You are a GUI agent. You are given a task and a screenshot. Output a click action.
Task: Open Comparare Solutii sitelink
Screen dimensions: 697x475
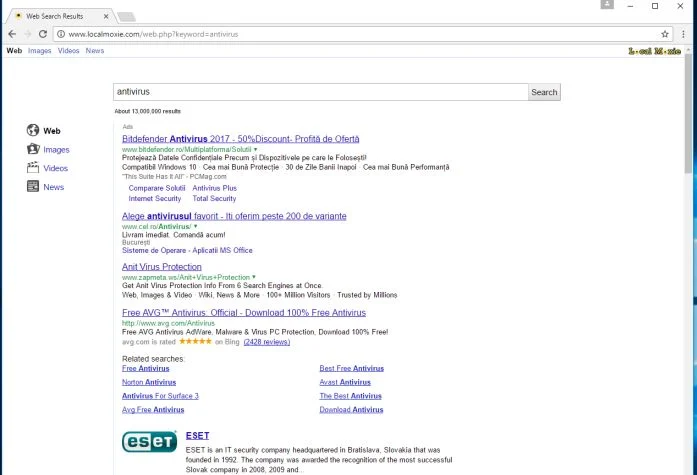(157, 188)
